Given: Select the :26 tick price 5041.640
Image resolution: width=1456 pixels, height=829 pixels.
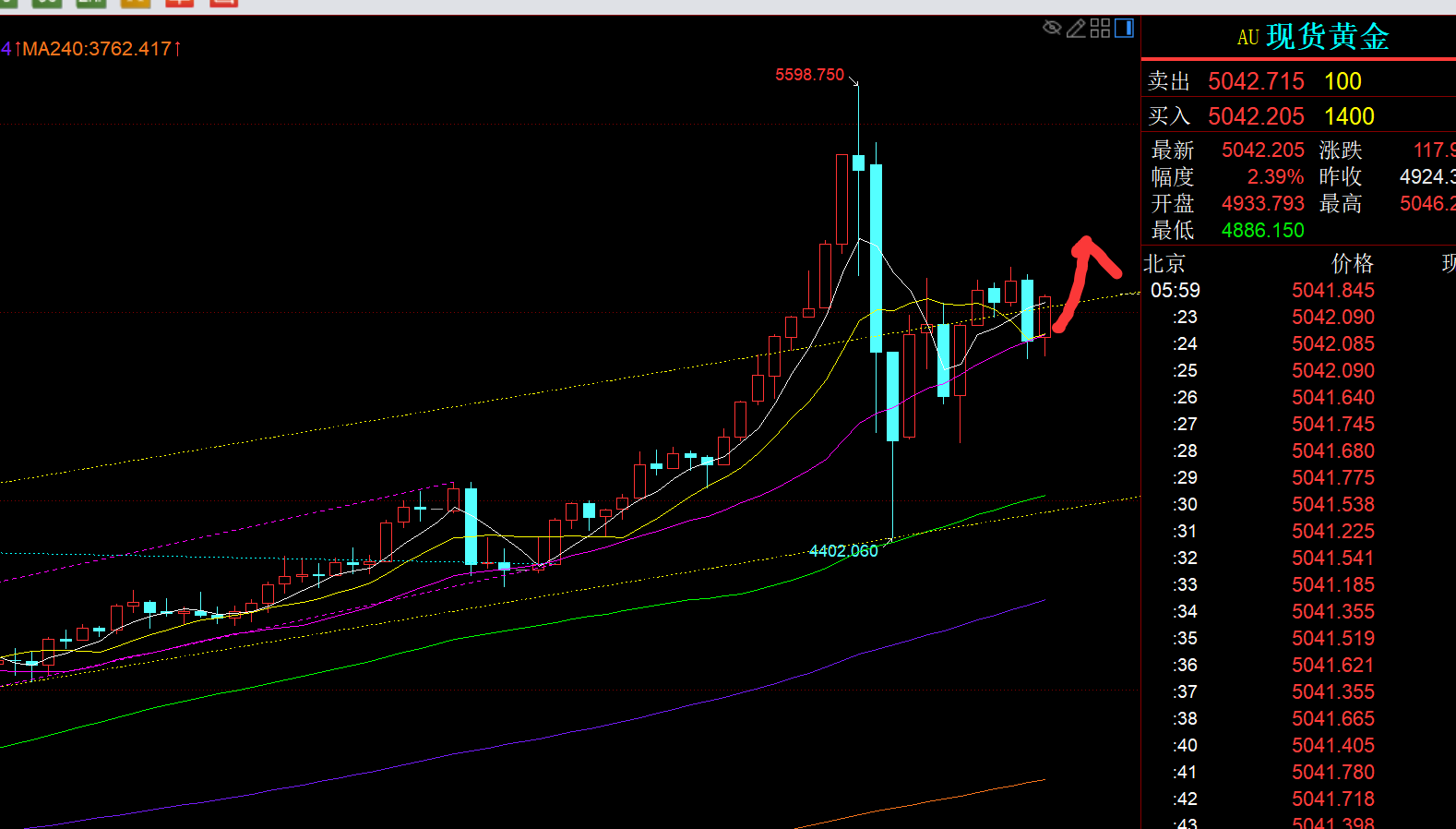Looking at the screenshot, I should (1333, 398).
